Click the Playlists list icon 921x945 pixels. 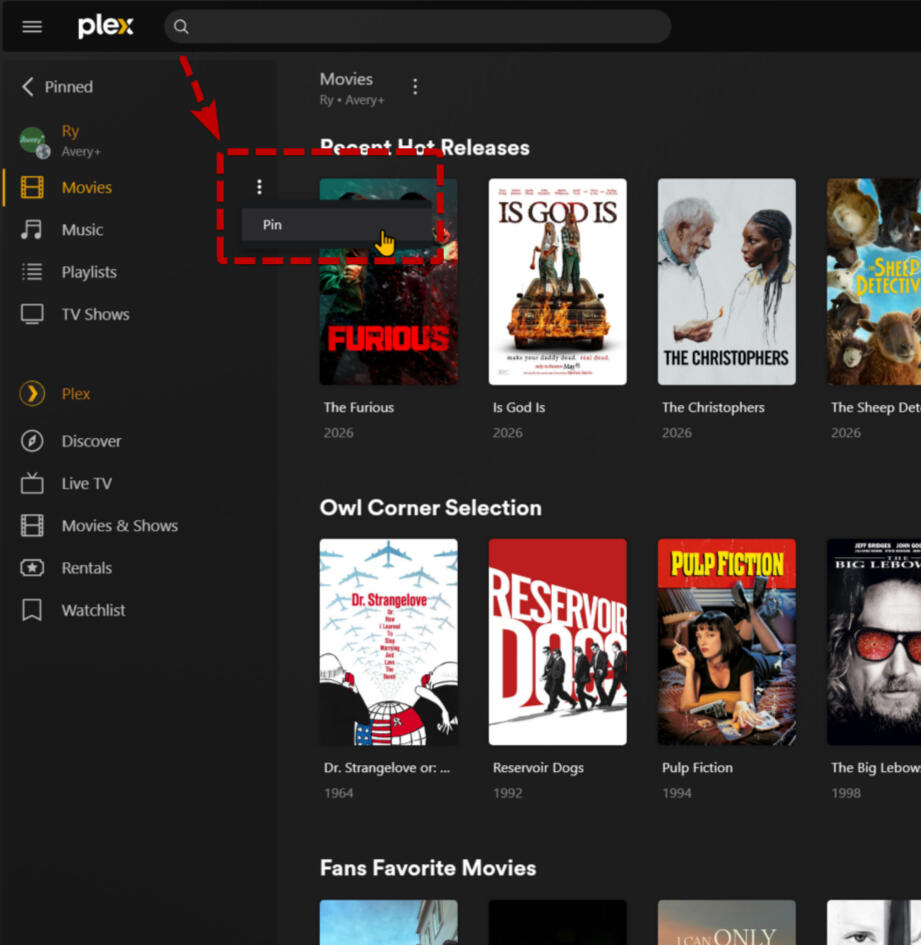point(32,272)
